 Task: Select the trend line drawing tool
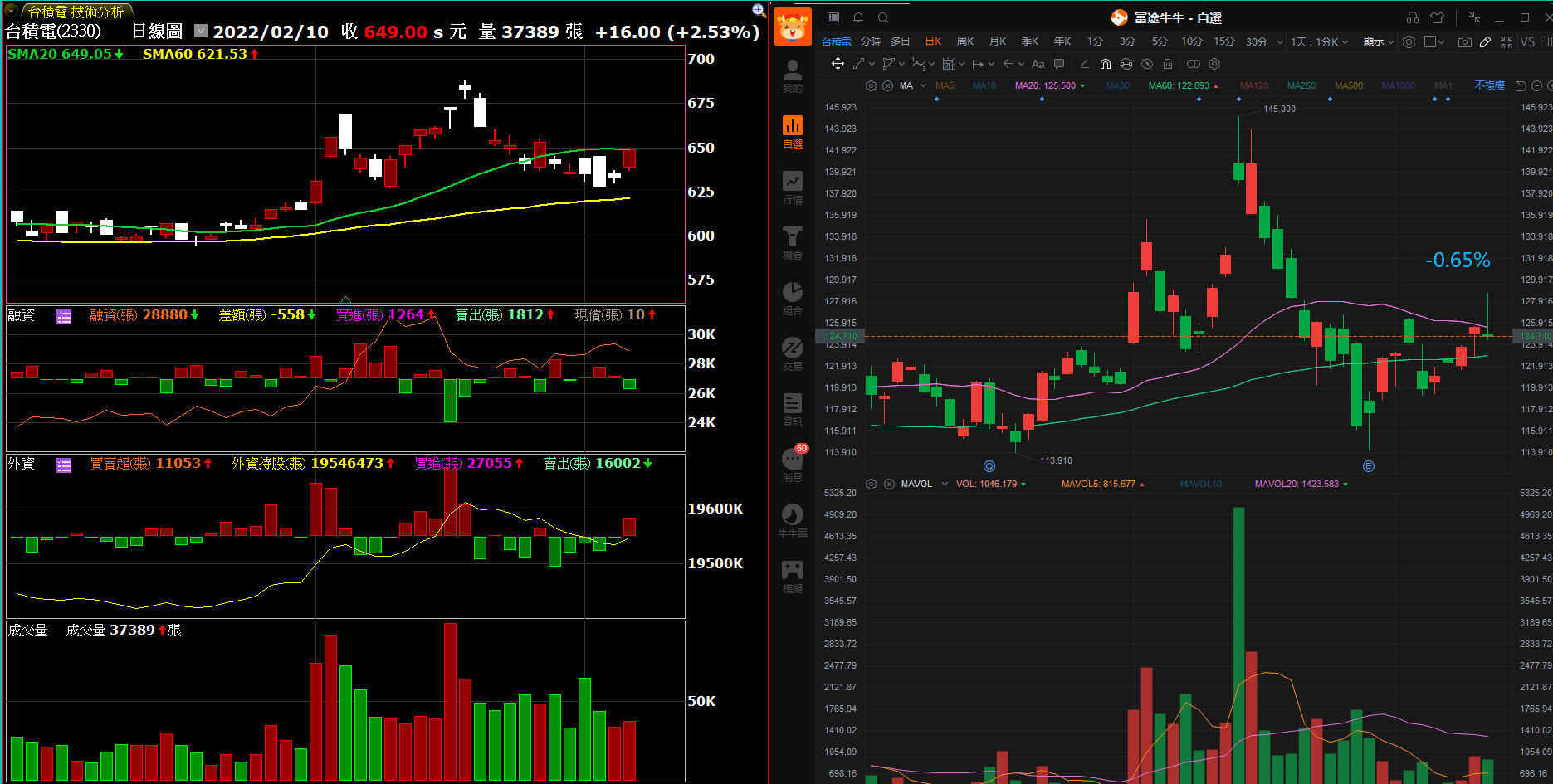point(859,64)
